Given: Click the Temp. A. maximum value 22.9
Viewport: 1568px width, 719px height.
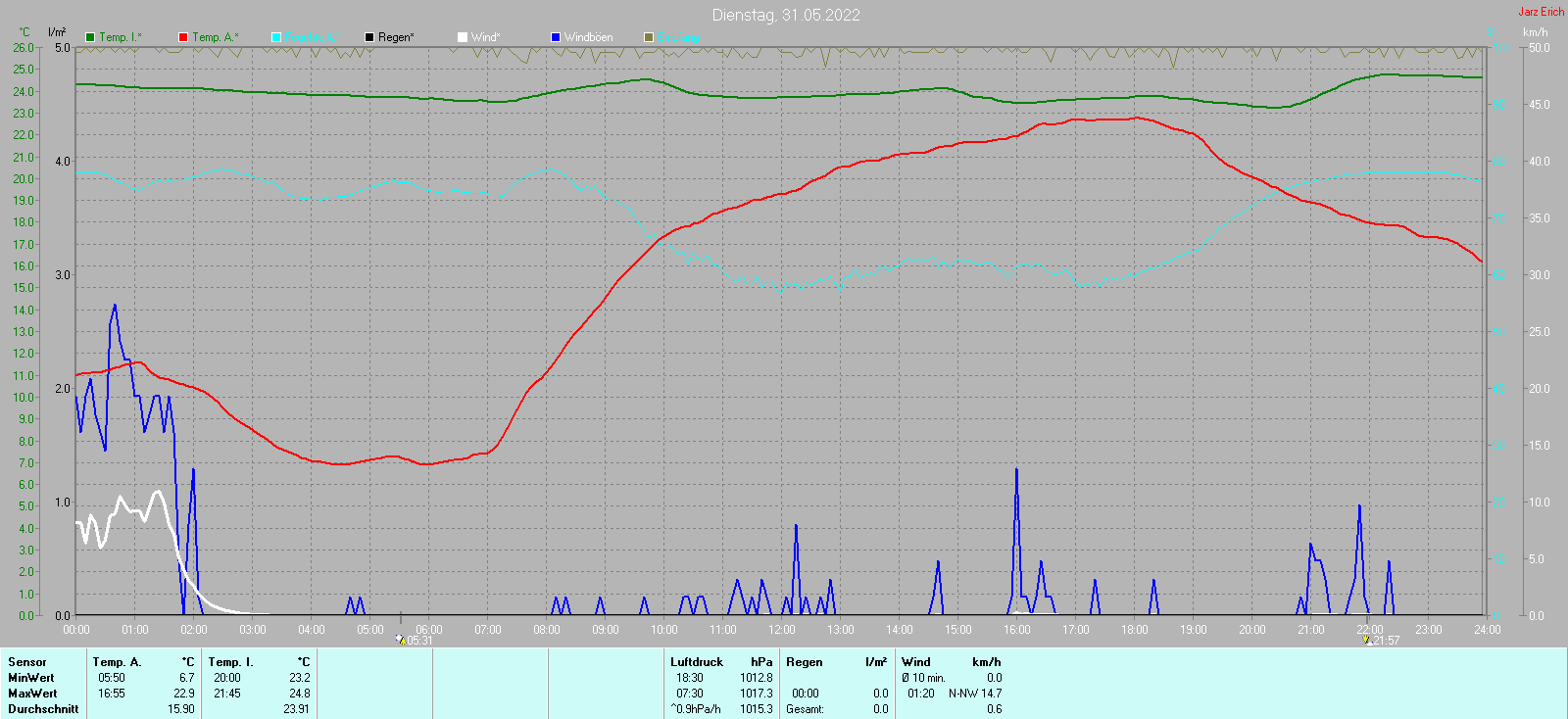Looking at the screenshot, I should pyautogui.click(x=183, y=694).
